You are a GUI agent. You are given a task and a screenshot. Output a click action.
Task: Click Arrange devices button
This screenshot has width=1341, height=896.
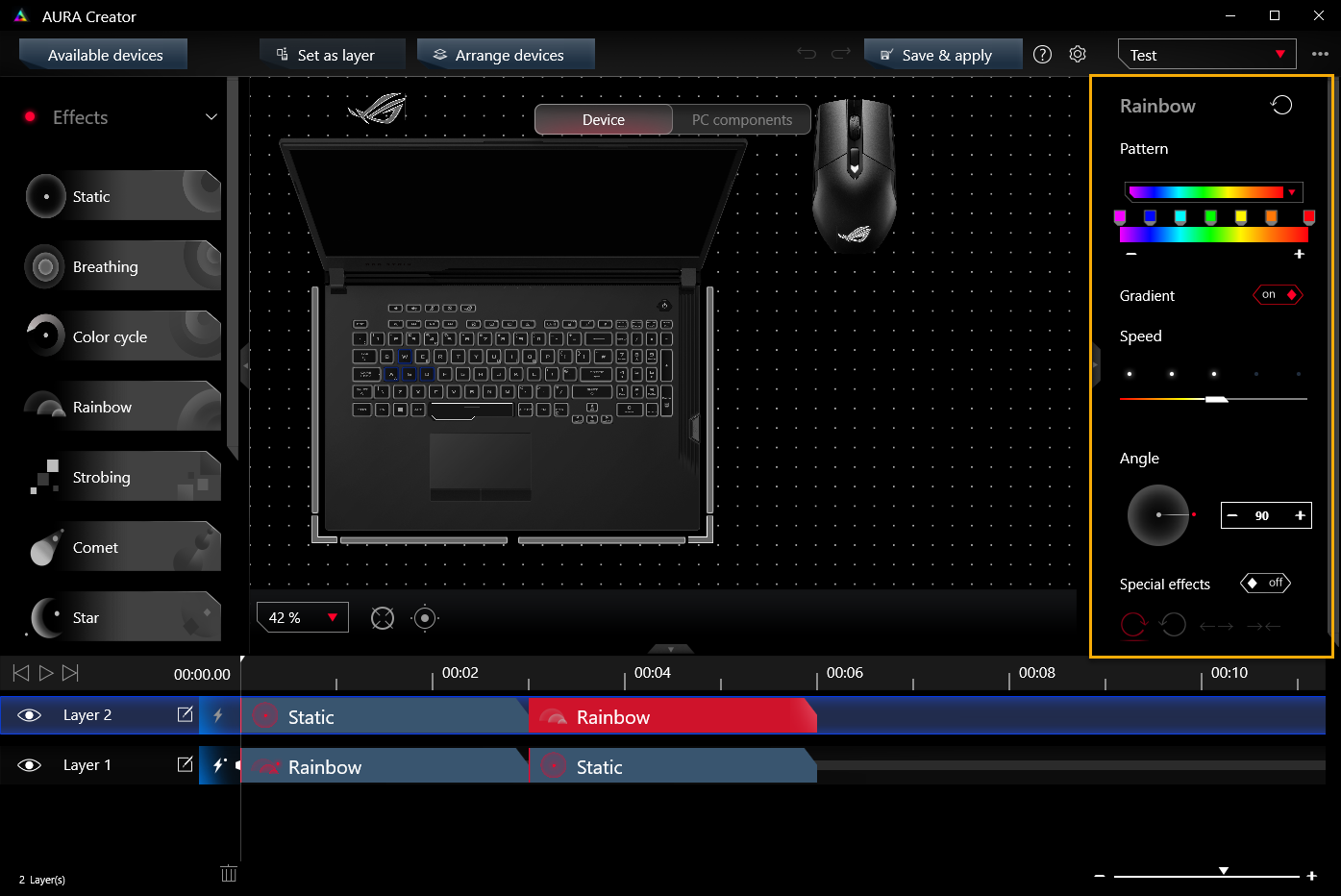click(507, 55)
